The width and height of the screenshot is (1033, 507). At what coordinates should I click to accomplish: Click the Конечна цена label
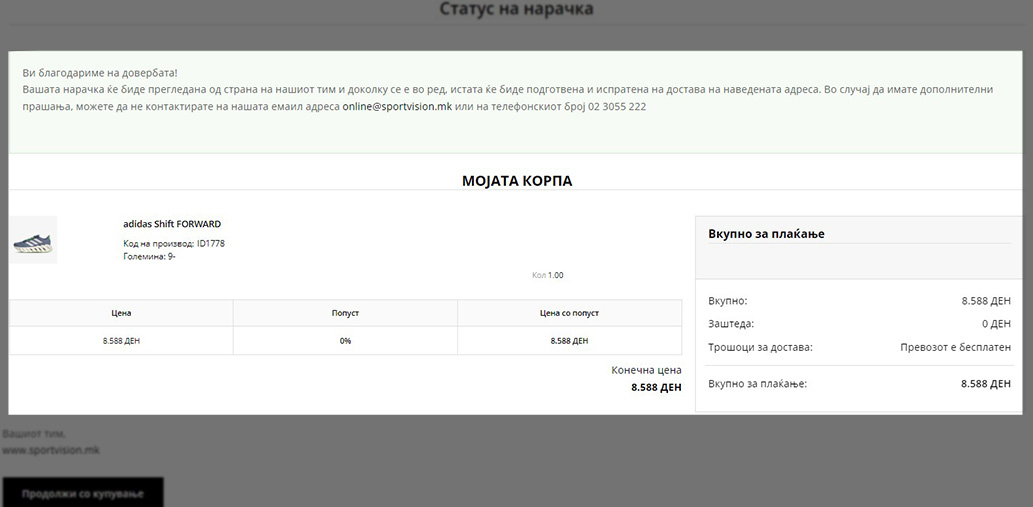pyautogui.click(x=646, y=370)
